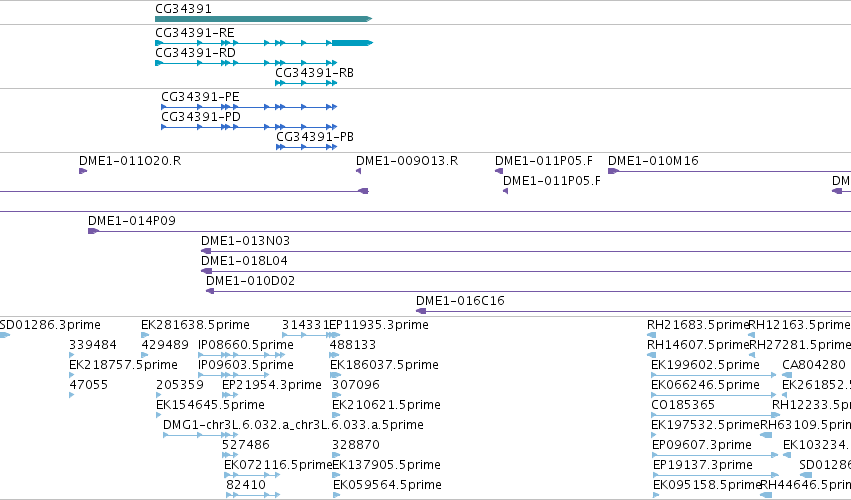Click the EK199602.5prime EST label

706,365
